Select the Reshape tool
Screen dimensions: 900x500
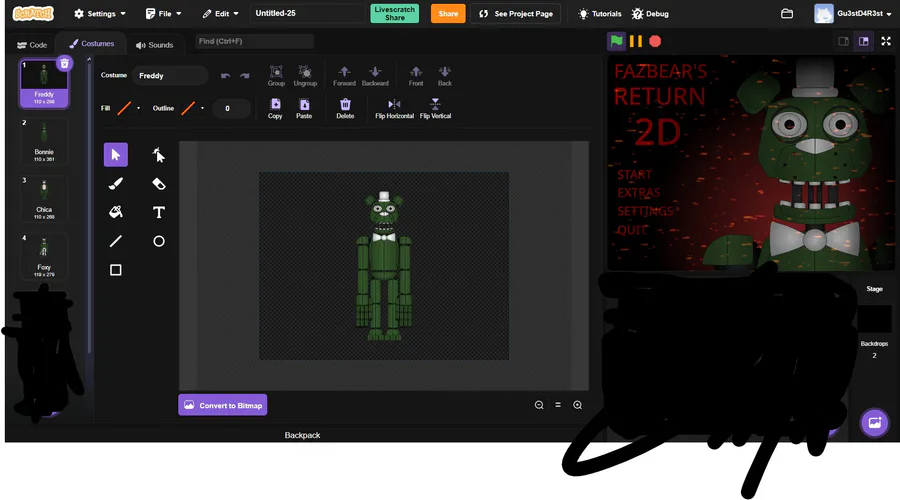(158, 154)
